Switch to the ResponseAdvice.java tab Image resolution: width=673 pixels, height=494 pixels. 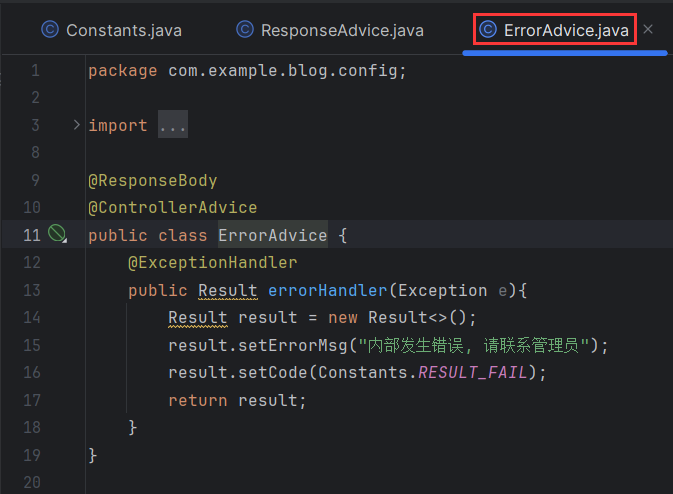point(330,30)
